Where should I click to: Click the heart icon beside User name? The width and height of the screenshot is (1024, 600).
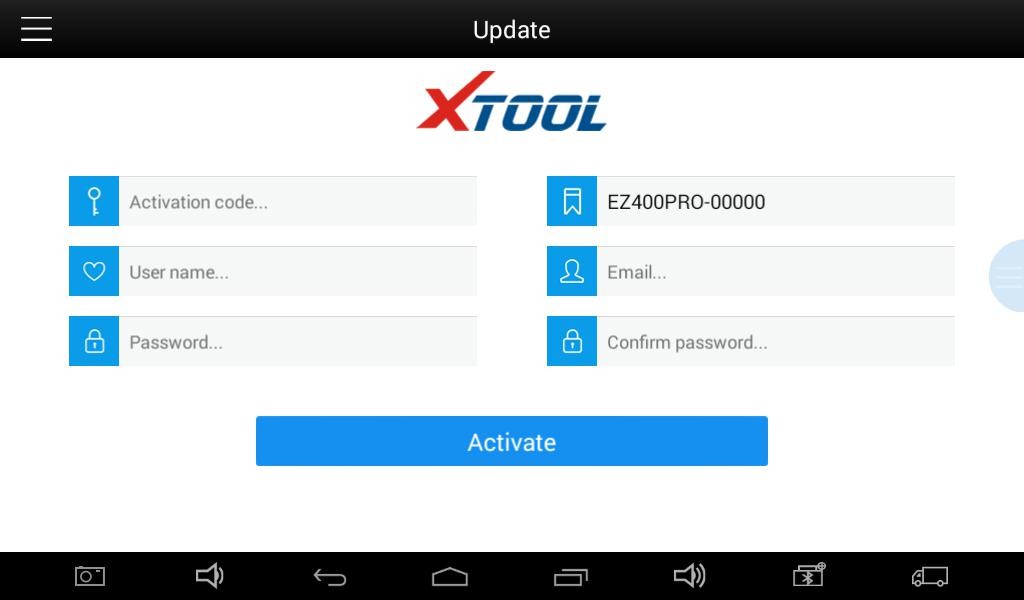point(94,271)
